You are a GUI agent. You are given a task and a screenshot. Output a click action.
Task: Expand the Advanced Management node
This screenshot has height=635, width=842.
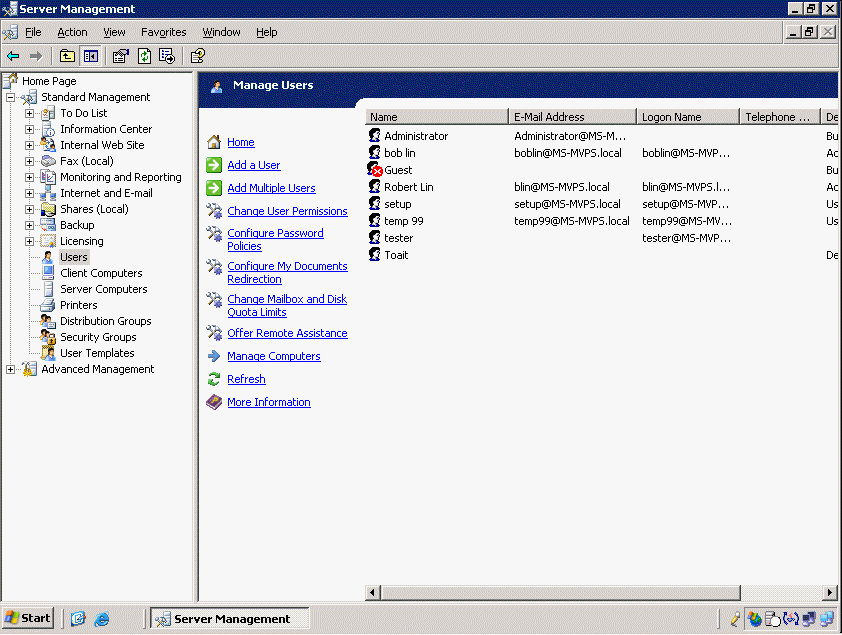(x=10, y=370)
